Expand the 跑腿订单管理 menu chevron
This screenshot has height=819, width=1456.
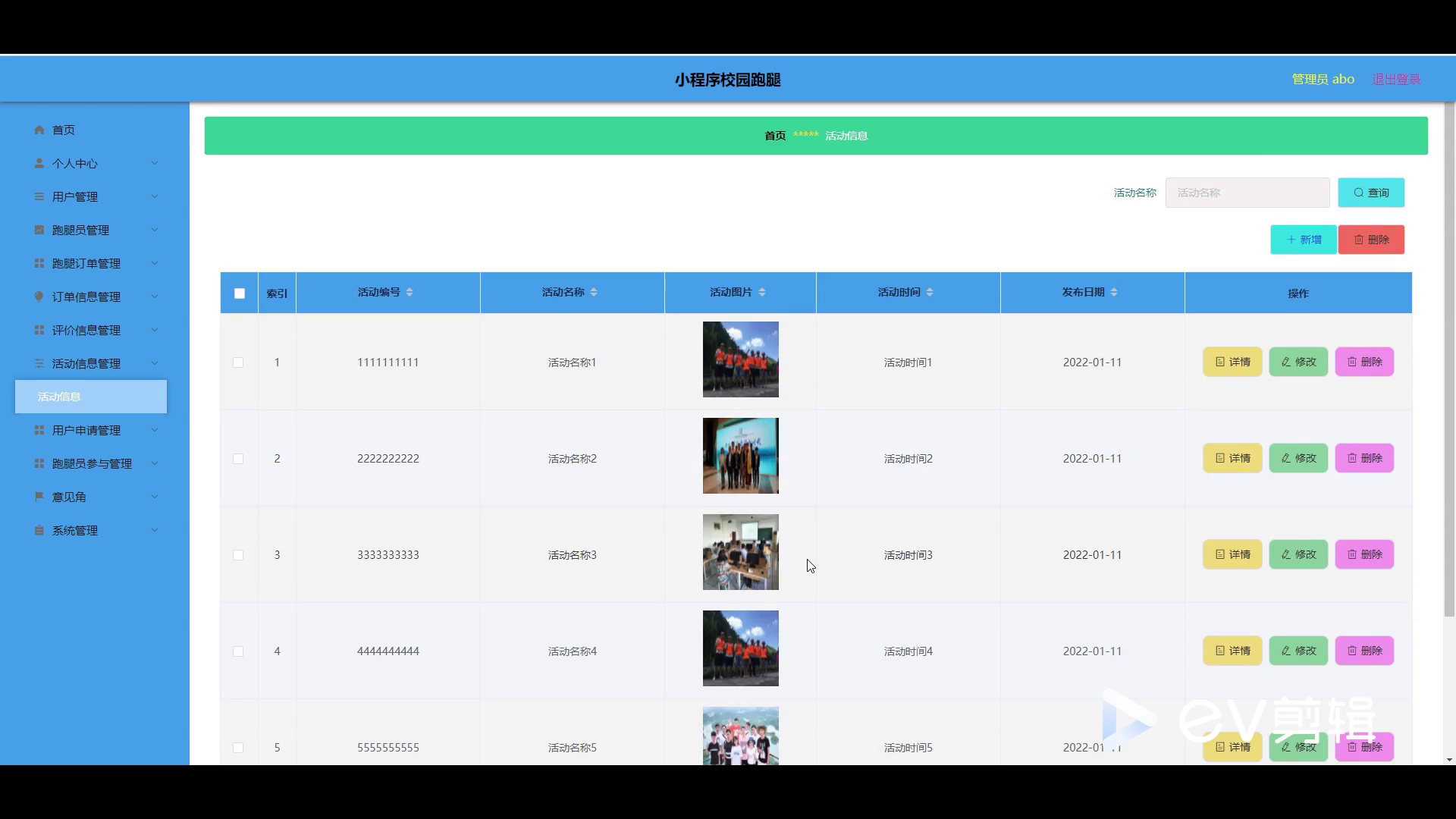(x=155, y=263)
